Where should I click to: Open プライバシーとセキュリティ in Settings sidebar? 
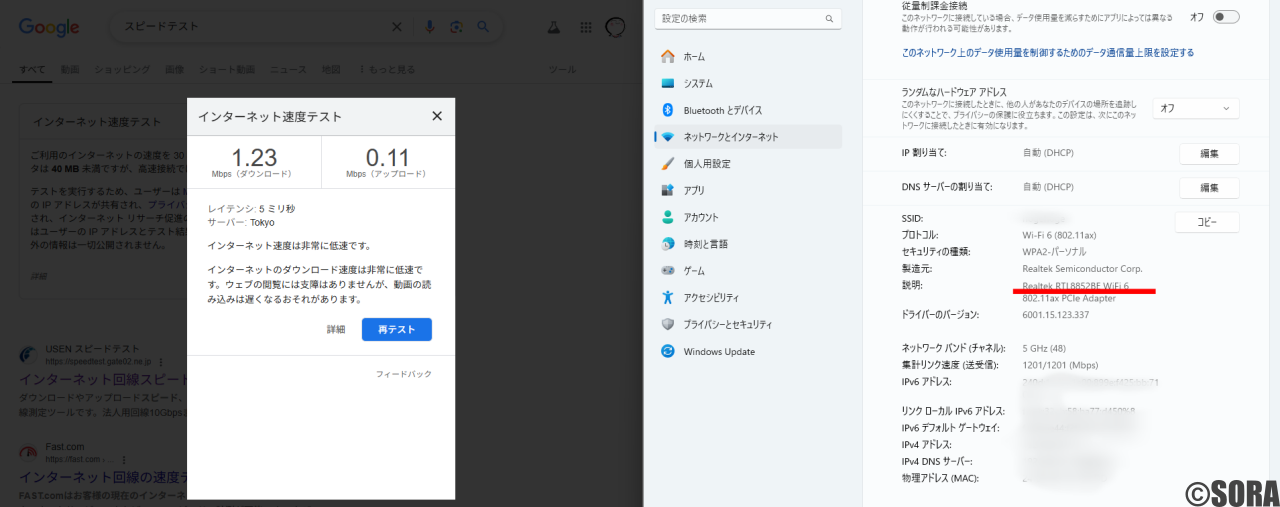pos(748,324)
